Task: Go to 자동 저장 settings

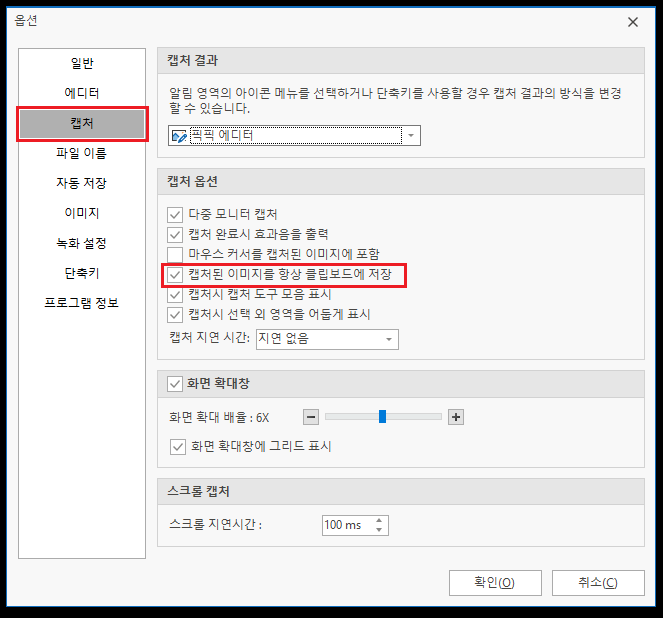Action: 82,183
